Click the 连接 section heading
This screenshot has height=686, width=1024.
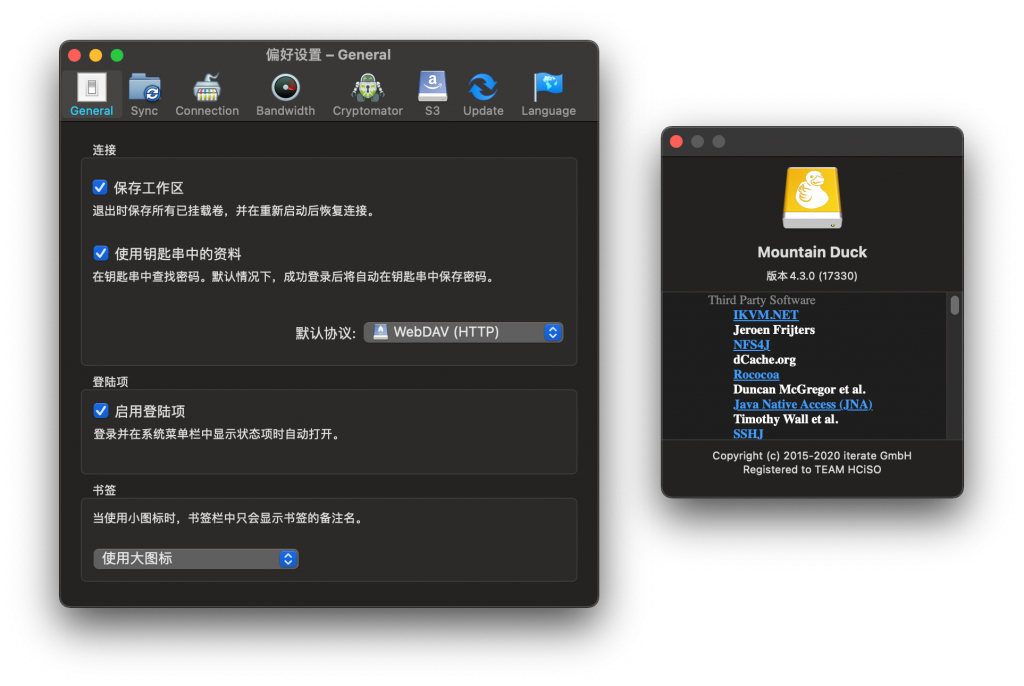(x=104, y=150)
